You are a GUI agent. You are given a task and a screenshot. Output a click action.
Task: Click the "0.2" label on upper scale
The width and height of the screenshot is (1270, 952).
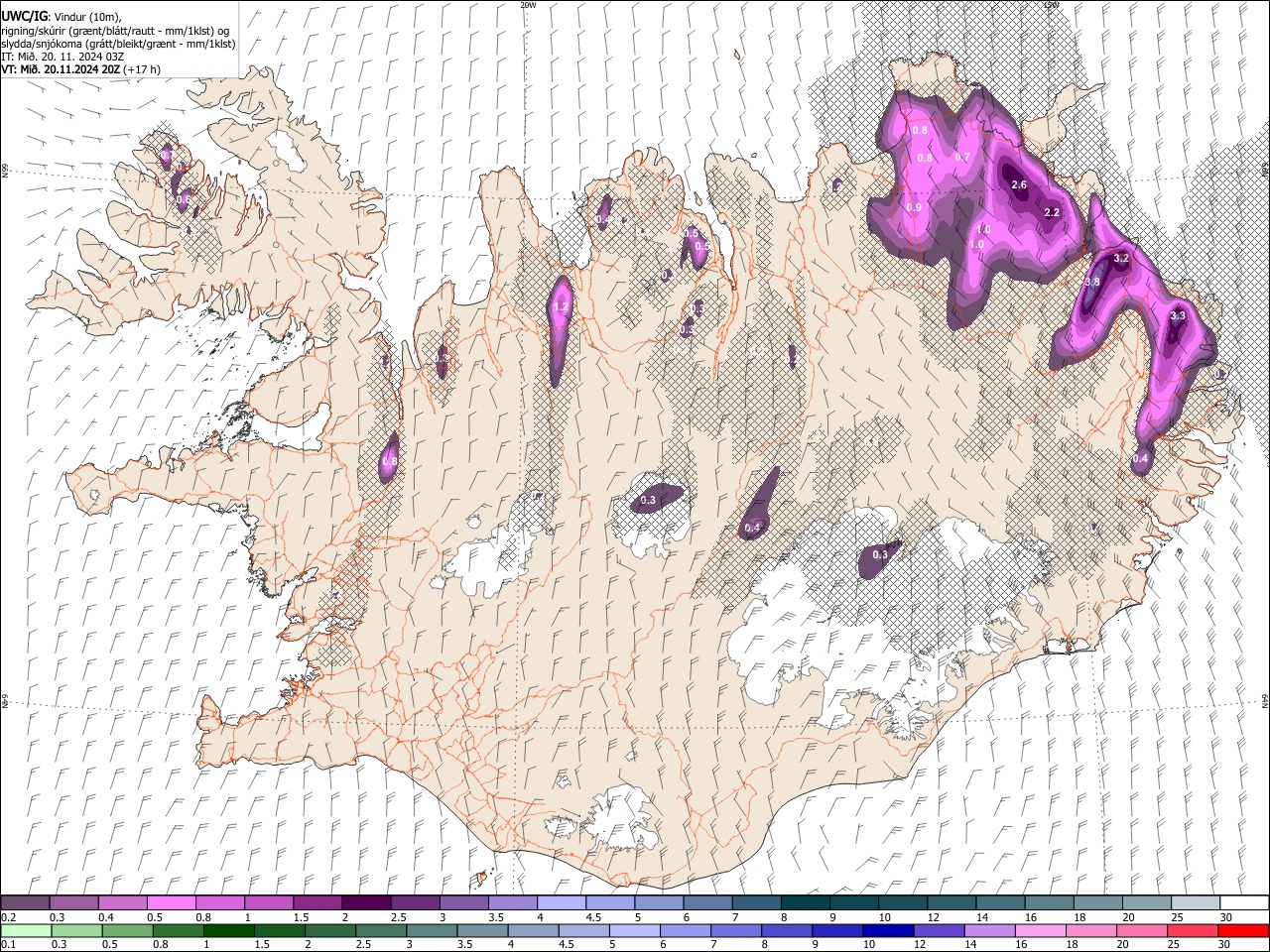click(x=7, y=917)
